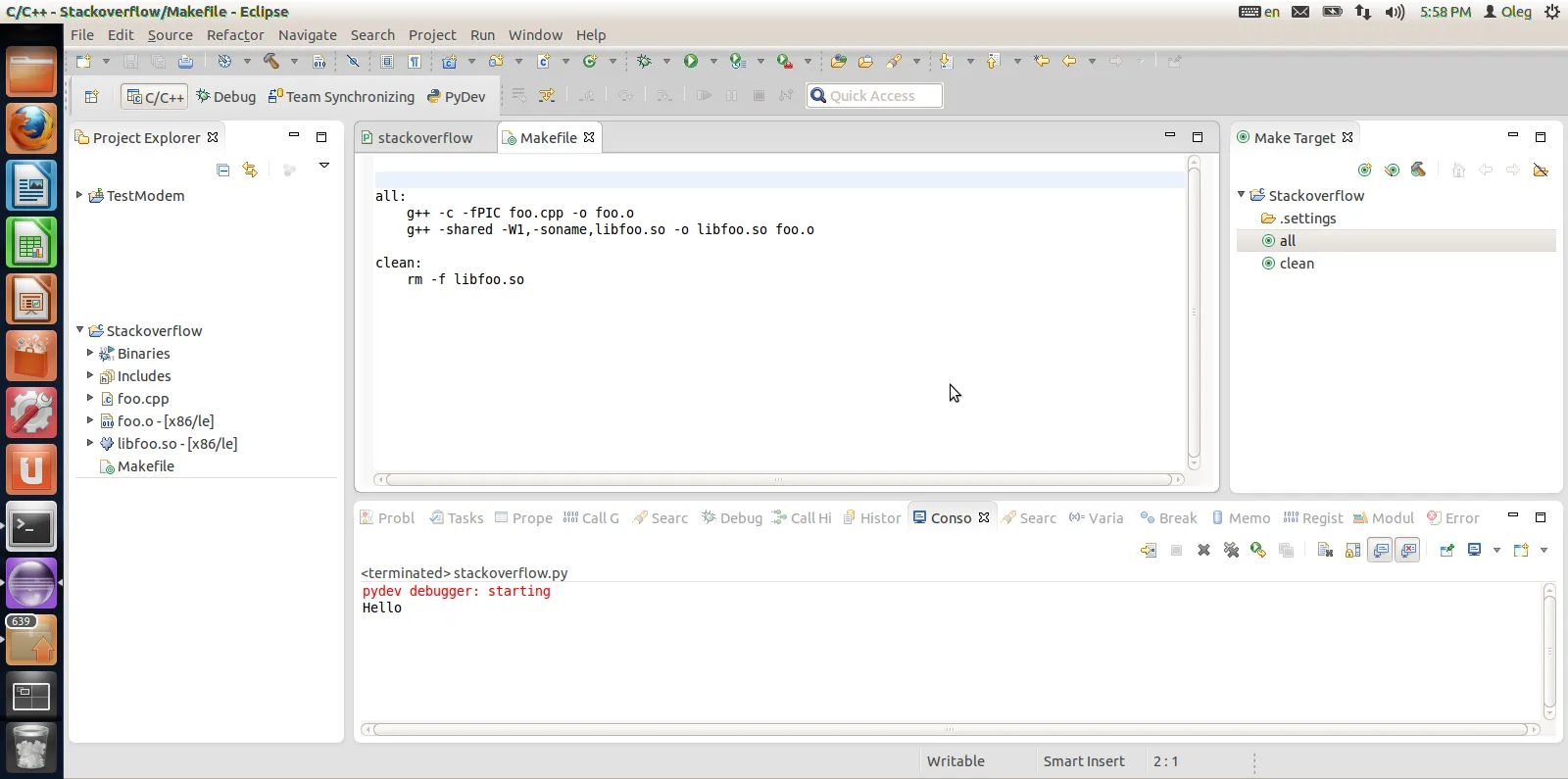Click the New C++ Class icon
1568x779 pixels.
590,61
